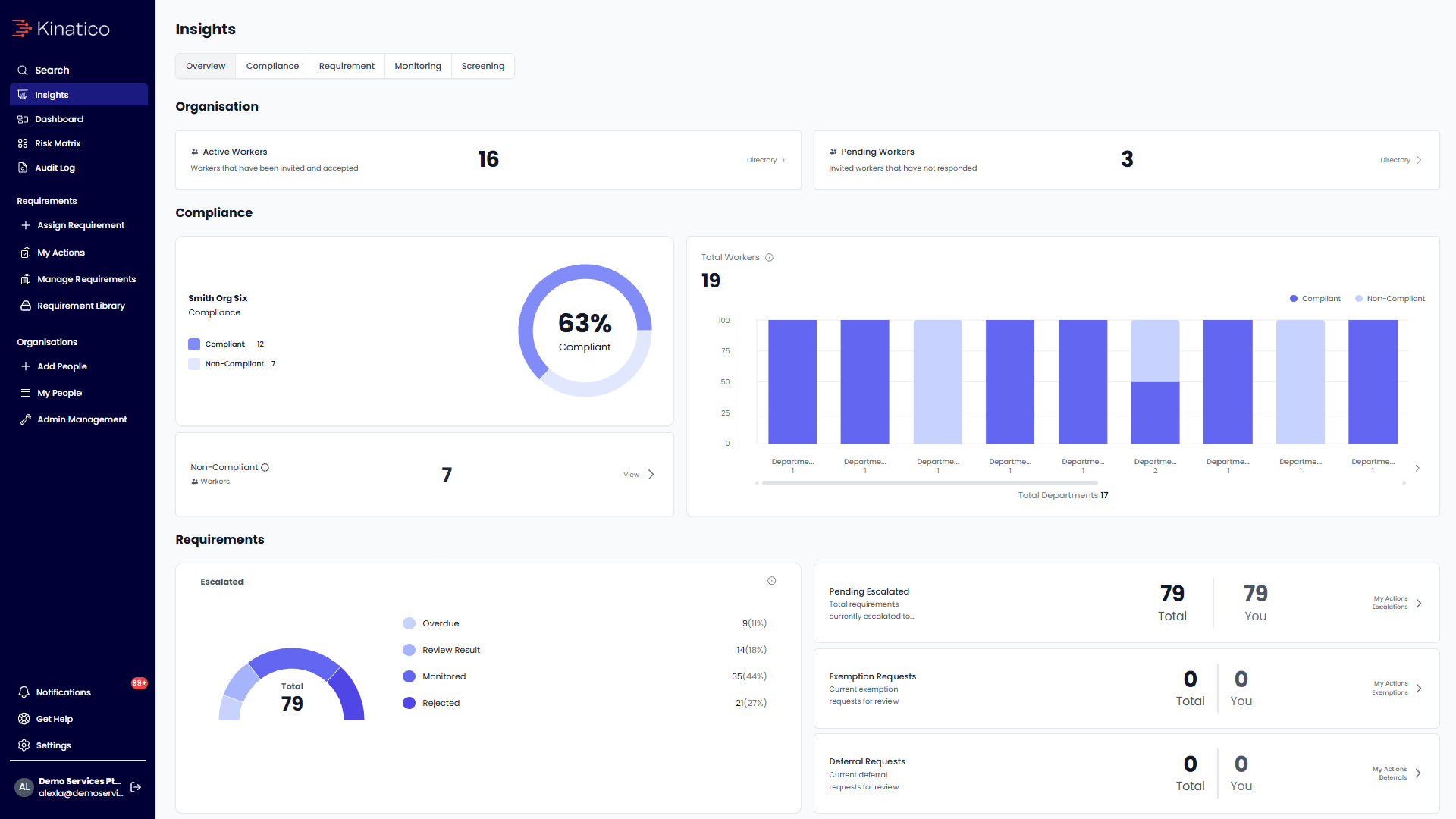Click the logout icon beside account
Viewport: 1456px width, 819px height.
click(x=136, y=787)
